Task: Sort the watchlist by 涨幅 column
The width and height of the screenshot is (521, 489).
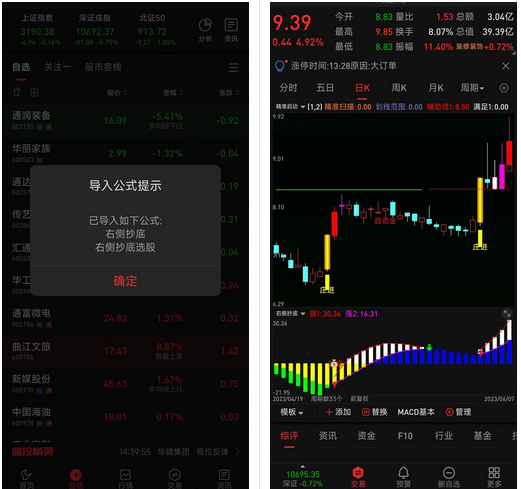Action: [173, 93]
